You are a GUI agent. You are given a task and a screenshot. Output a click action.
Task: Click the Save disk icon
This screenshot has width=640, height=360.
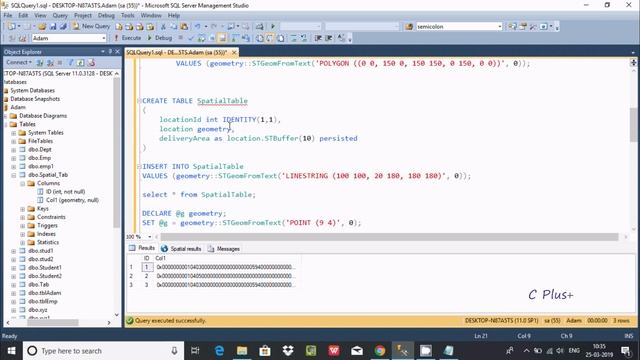[53, 27]
